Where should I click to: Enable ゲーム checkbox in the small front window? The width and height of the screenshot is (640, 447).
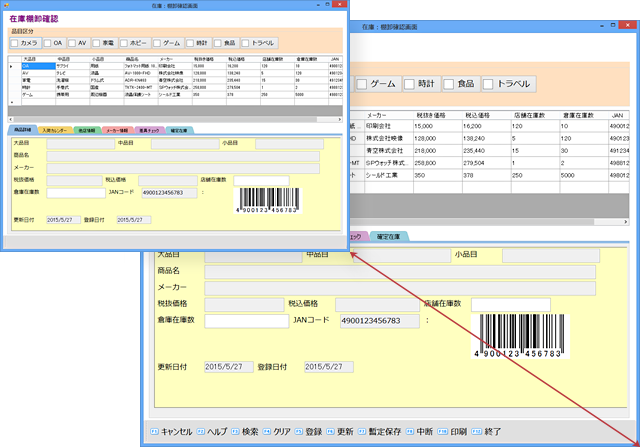pyautogui.click(x=157, y=43)
